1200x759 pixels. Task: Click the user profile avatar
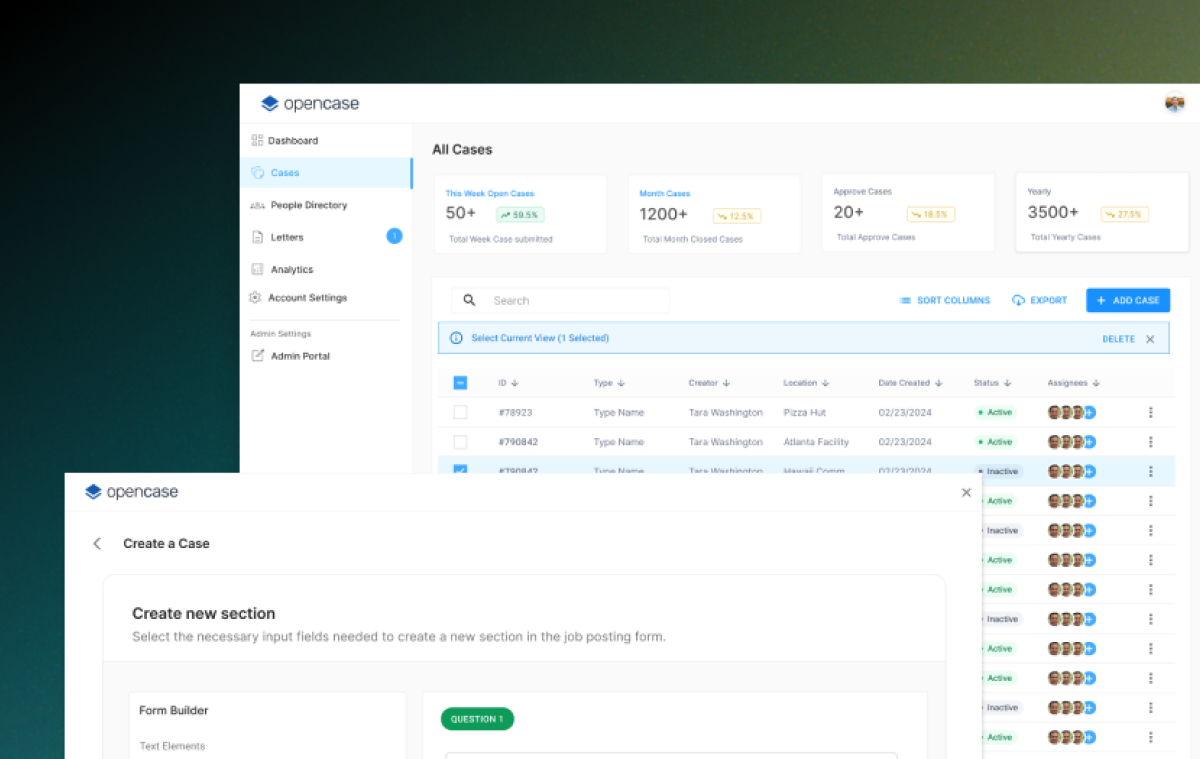click(x=1175, y=103)
